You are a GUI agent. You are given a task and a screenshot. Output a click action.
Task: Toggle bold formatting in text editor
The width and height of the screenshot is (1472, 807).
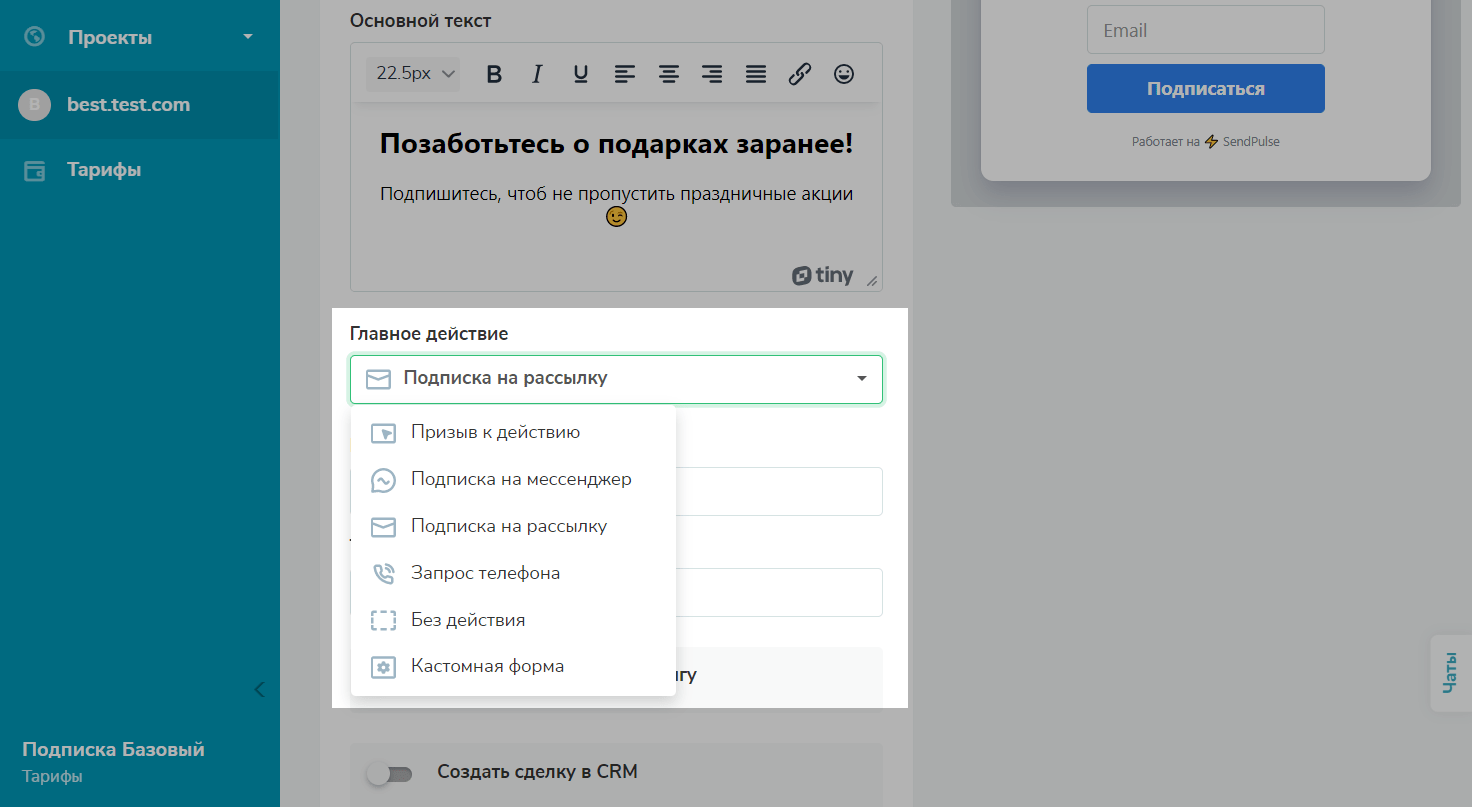click(x=493, y=74)
